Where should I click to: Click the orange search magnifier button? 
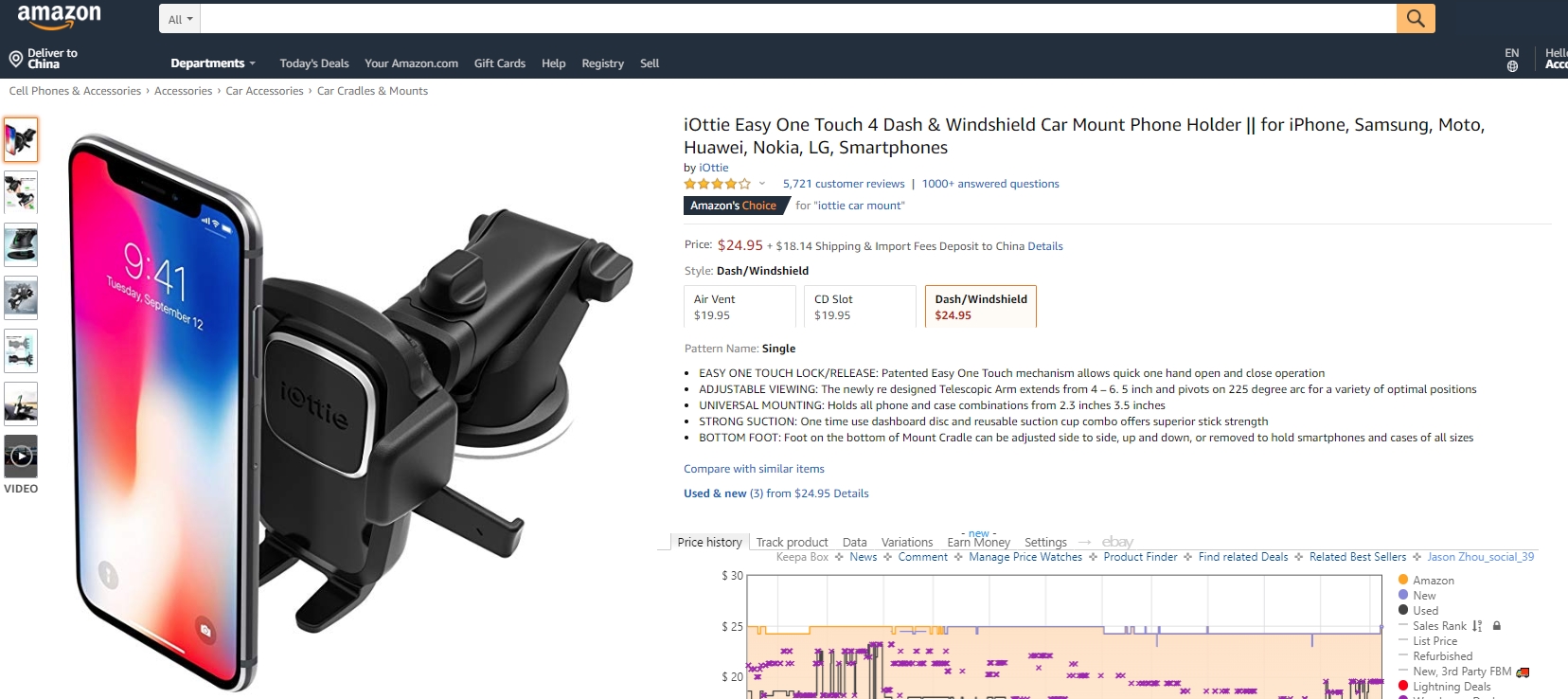tap(1416, 18)
